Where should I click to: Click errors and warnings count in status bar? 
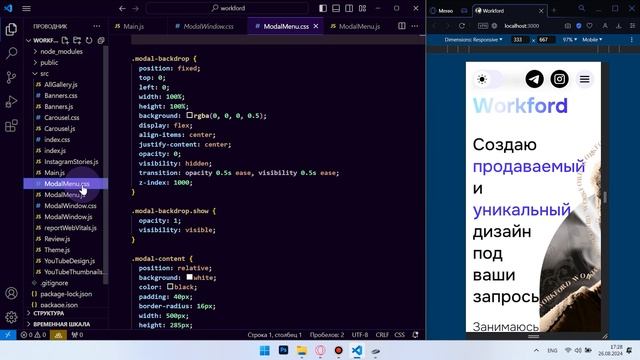coord(33,335)
